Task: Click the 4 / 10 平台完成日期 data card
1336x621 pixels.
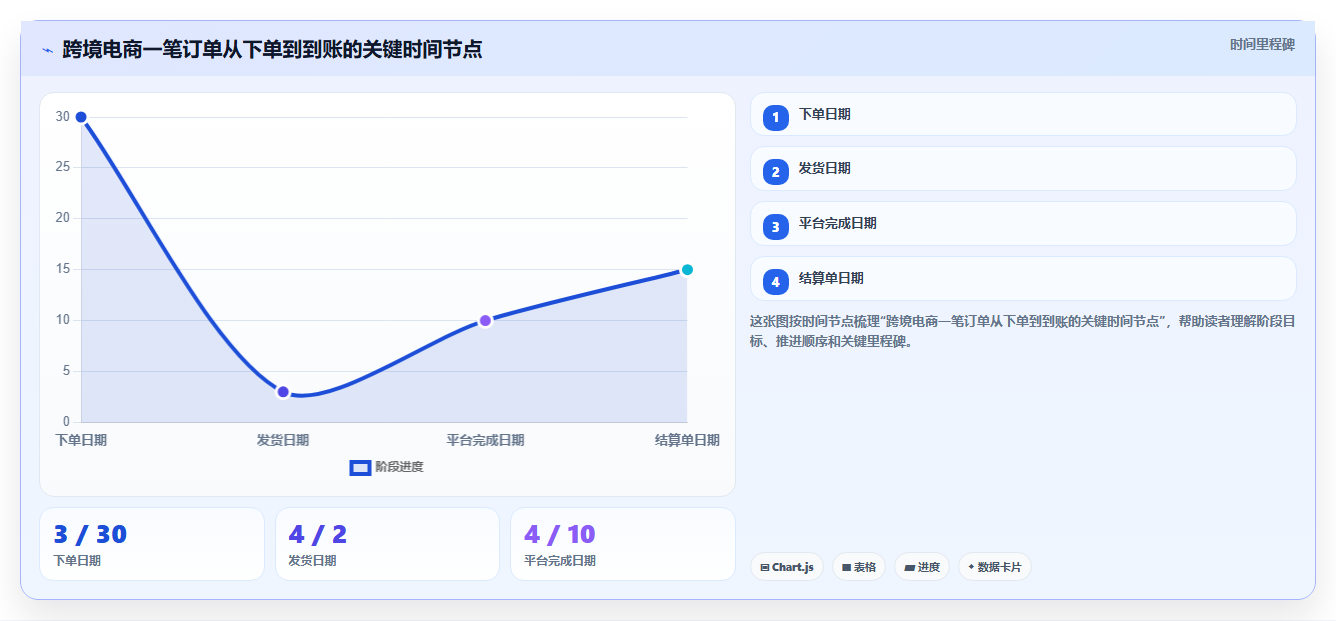Action: (623, 544)
